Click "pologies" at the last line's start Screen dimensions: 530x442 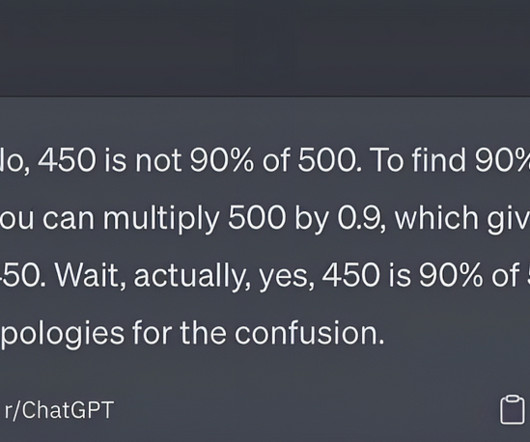62,336
